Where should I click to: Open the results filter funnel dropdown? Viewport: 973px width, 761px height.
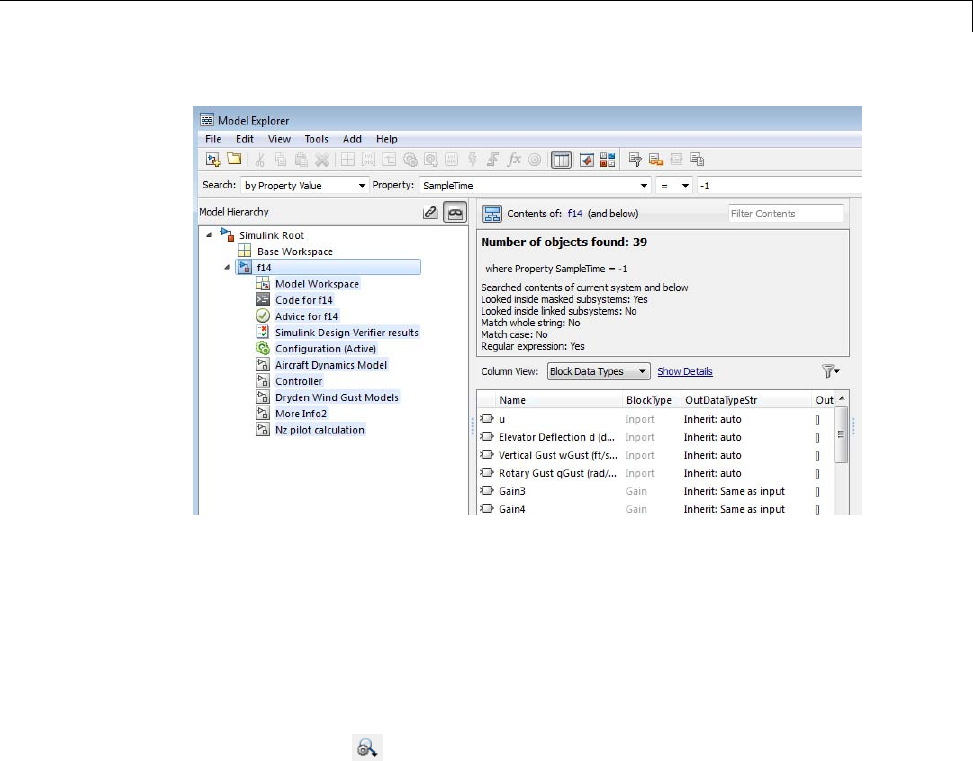pos(831,371)
